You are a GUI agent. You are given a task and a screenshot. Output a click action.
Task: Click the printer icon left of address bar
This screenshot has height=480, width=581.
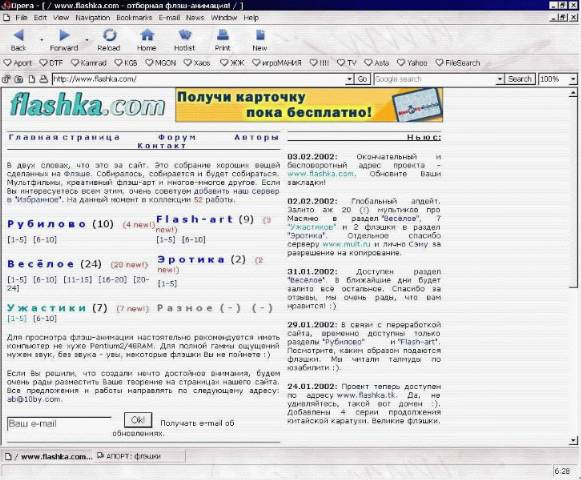44,79
